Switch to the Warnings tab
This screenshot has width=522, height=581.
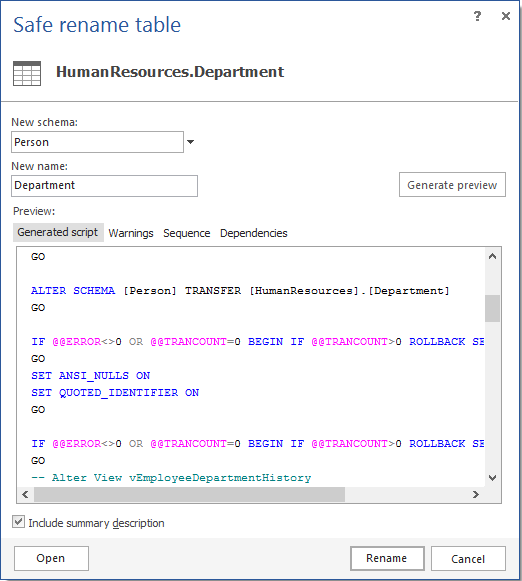[x=131, y=233]
